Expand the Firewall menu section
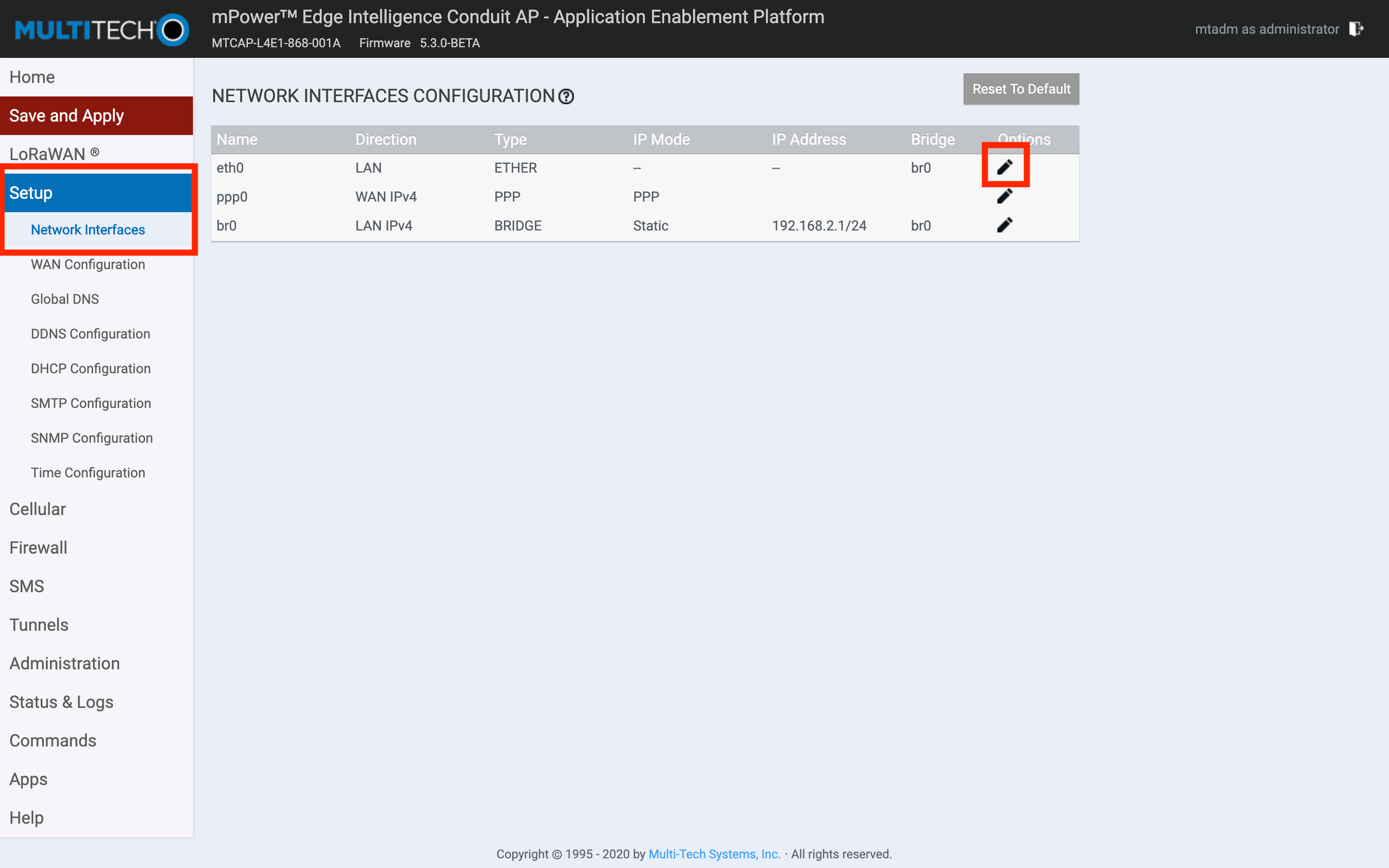 [x=38, y=548]
